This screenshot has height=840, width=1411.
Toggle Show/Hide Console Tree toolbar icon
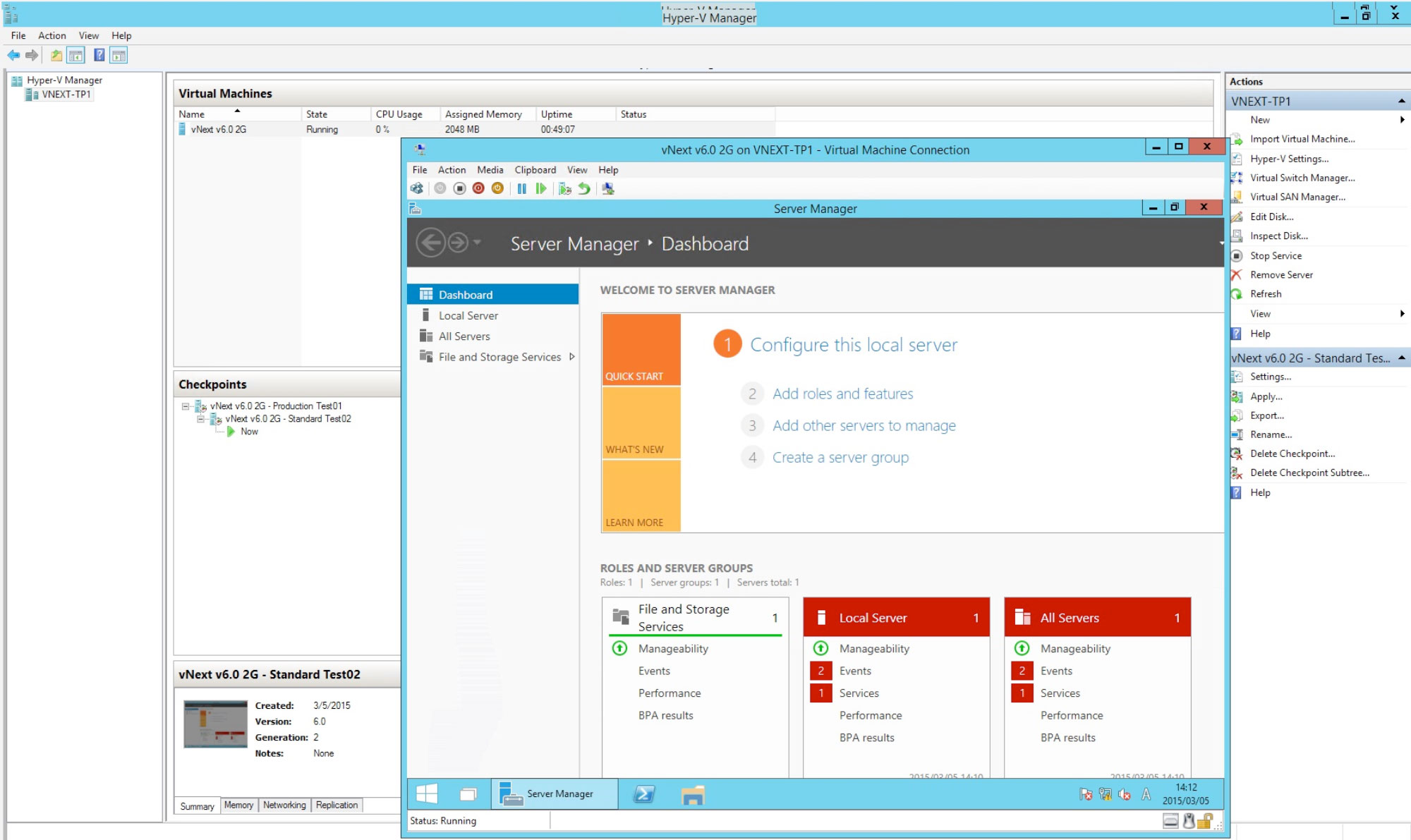76,55
